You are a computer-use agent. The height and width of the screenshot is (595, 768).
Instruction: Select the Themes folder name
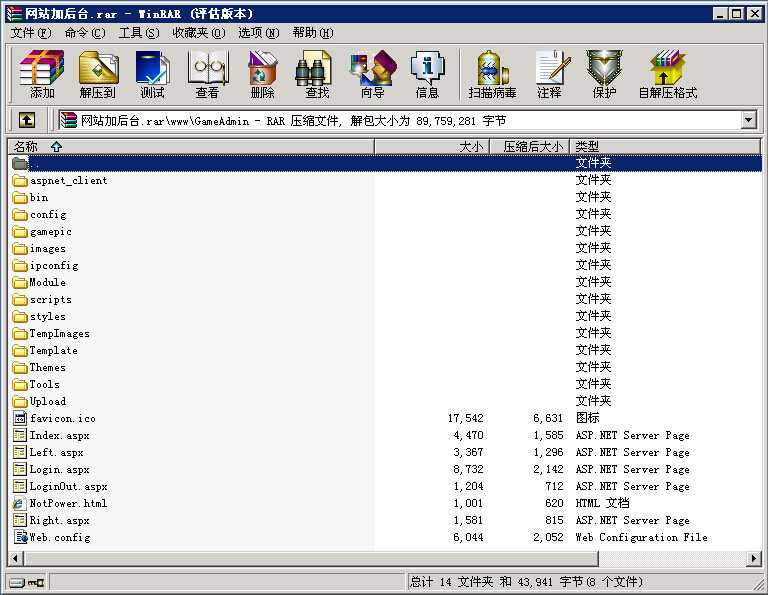[48, 368]
